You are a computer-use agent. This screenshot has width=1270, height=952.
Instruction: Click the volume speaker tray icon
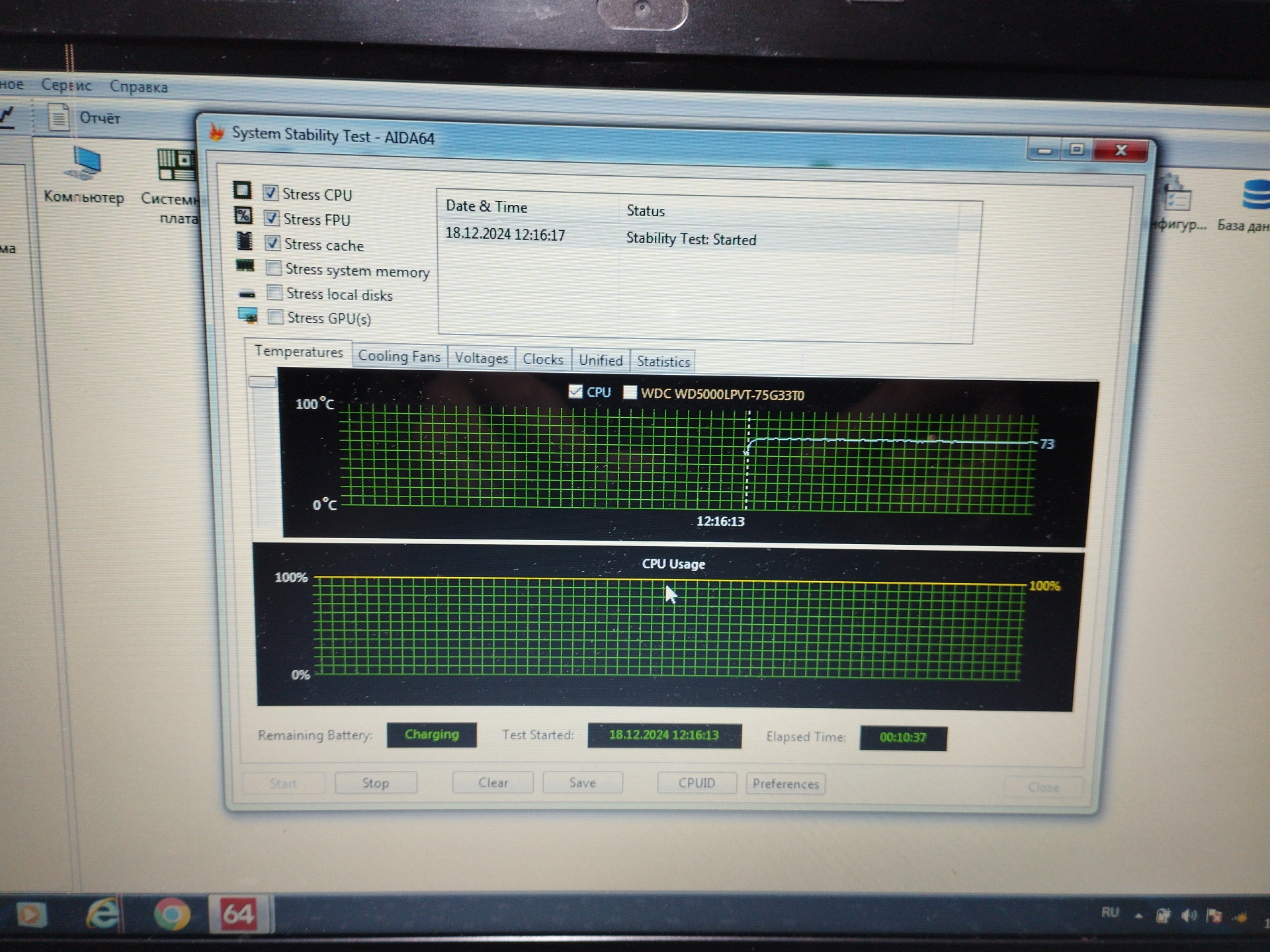click(x=1189, y=916)
